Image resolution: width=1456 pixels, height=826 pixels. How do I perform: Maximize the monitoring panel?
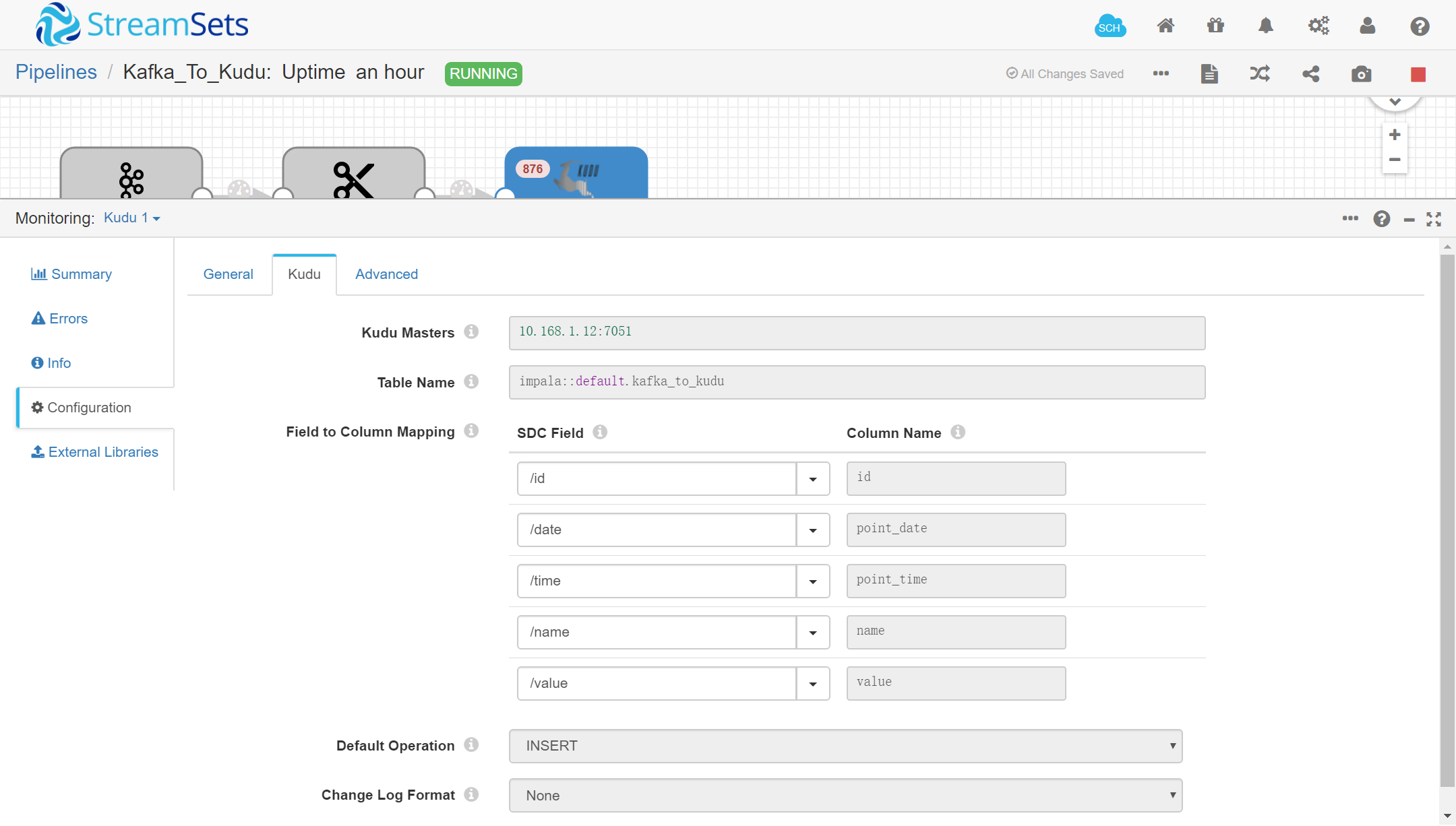tap(1434, 219)
